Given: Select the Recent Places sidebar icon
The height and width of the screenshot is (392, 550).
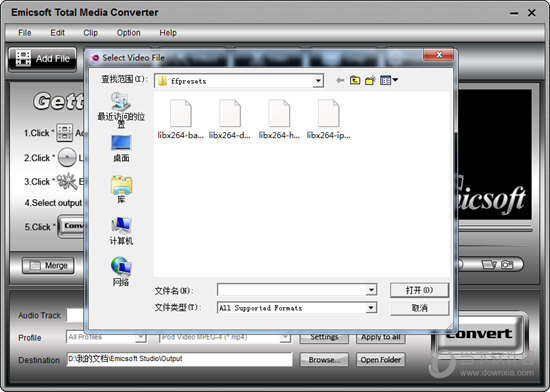Looking at the screenshot, I should (x=121, y=110).
